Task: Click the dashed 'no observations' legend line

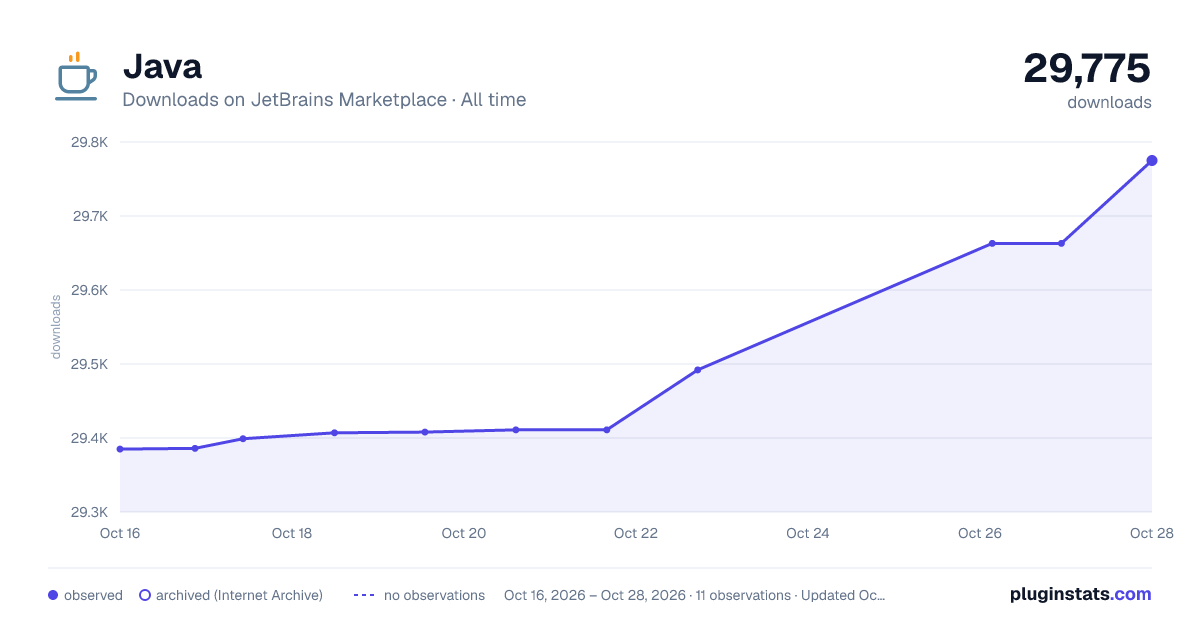Action: [364, 595]
